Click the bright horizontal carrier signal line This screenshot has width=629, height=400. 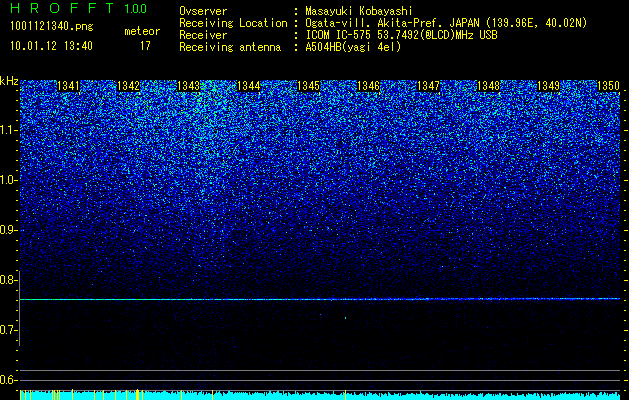[320, 299]
